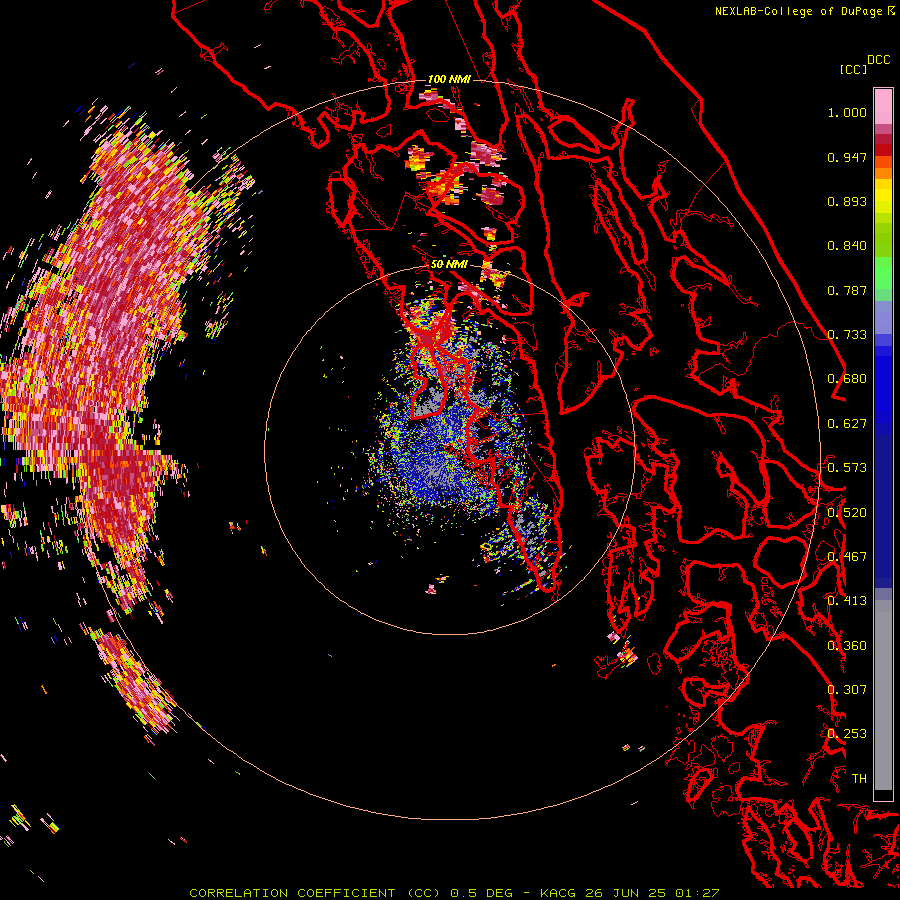Click the TH threshold label
The image size is (900, 900).
[x=859, y=779]
